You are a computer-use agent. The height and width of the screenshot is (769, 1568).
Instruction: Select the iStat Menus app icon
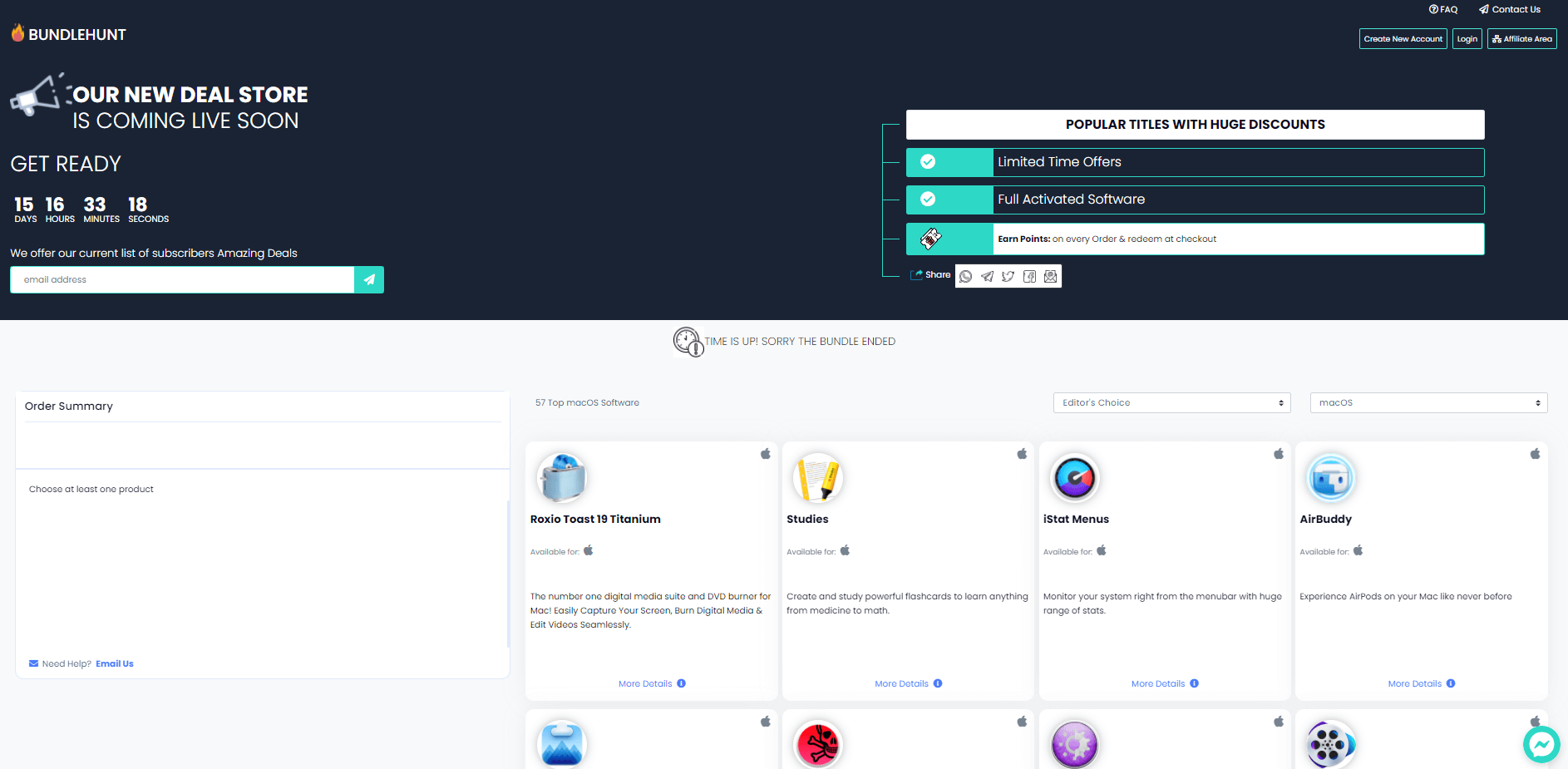(x=1075, y=478)
